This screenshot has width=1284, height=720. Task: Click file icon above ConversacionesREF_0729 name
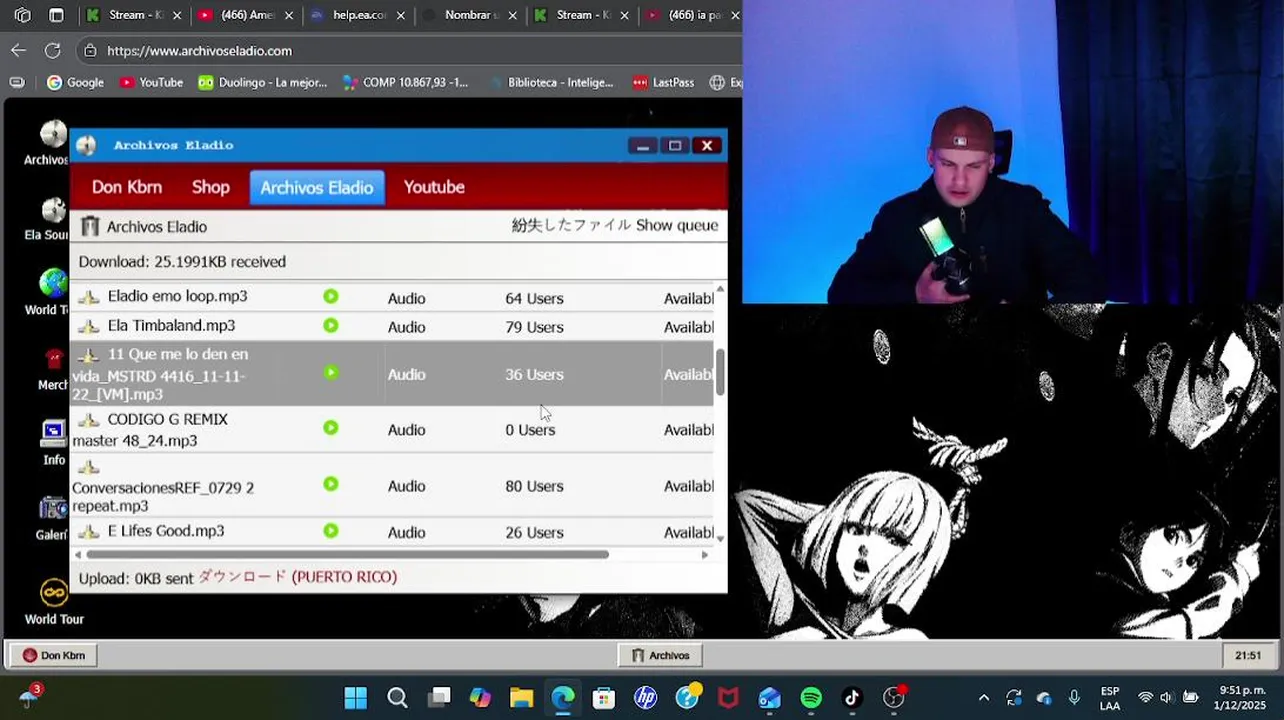pos(89,467)
